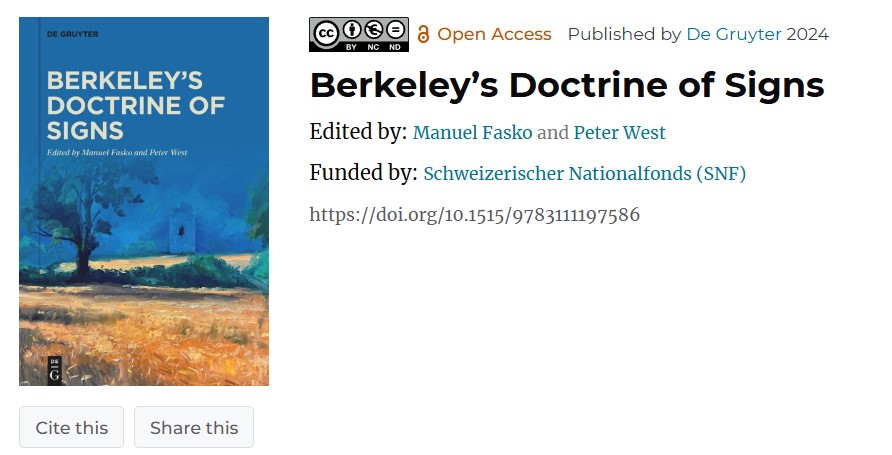The height and width of the screenshot is (455, 892).
Task: Click the 2024 publication year
Action: 807,34
